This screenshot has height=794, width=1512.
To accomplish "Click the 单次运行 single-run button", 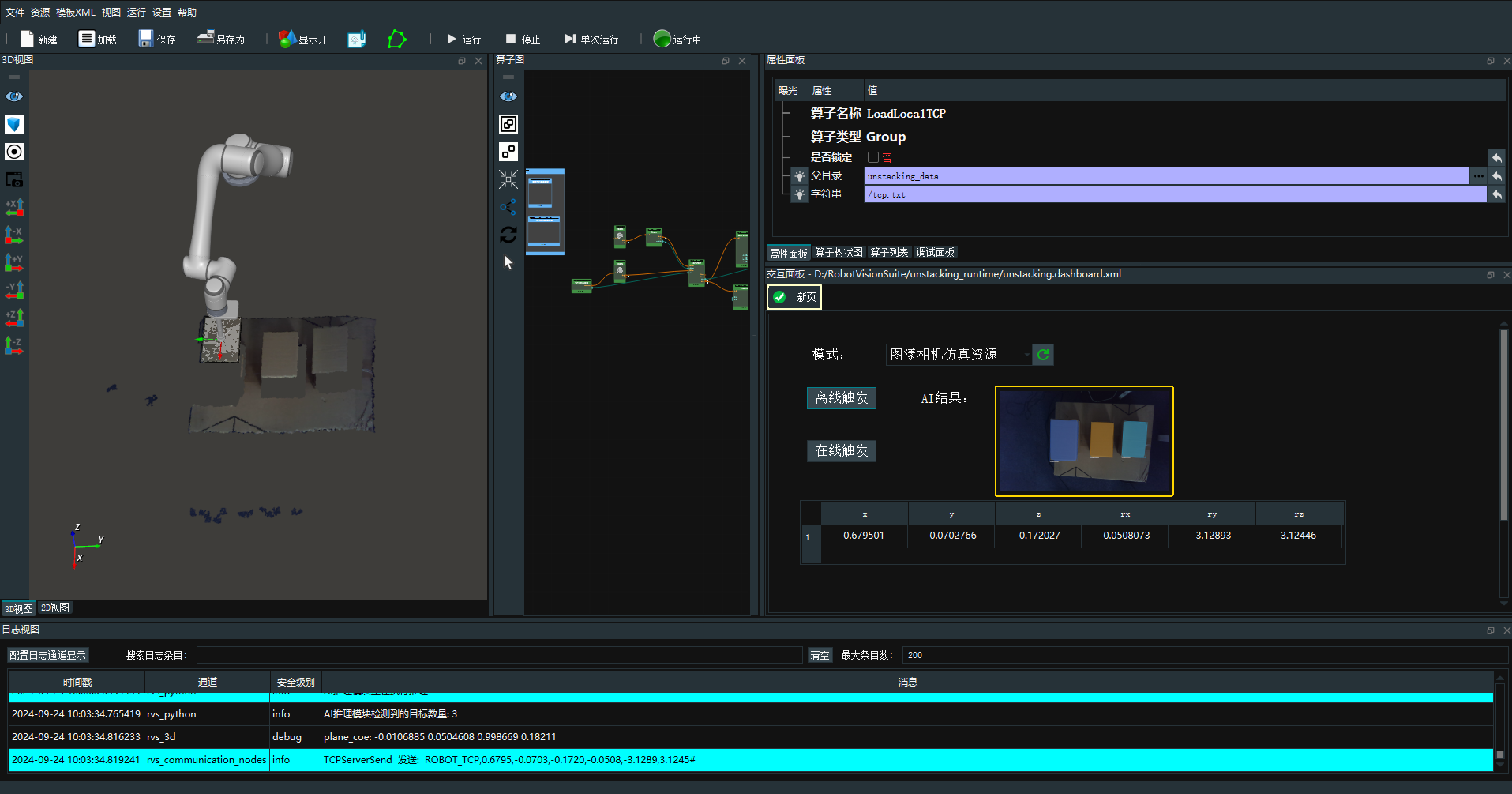I will [591, 39].
